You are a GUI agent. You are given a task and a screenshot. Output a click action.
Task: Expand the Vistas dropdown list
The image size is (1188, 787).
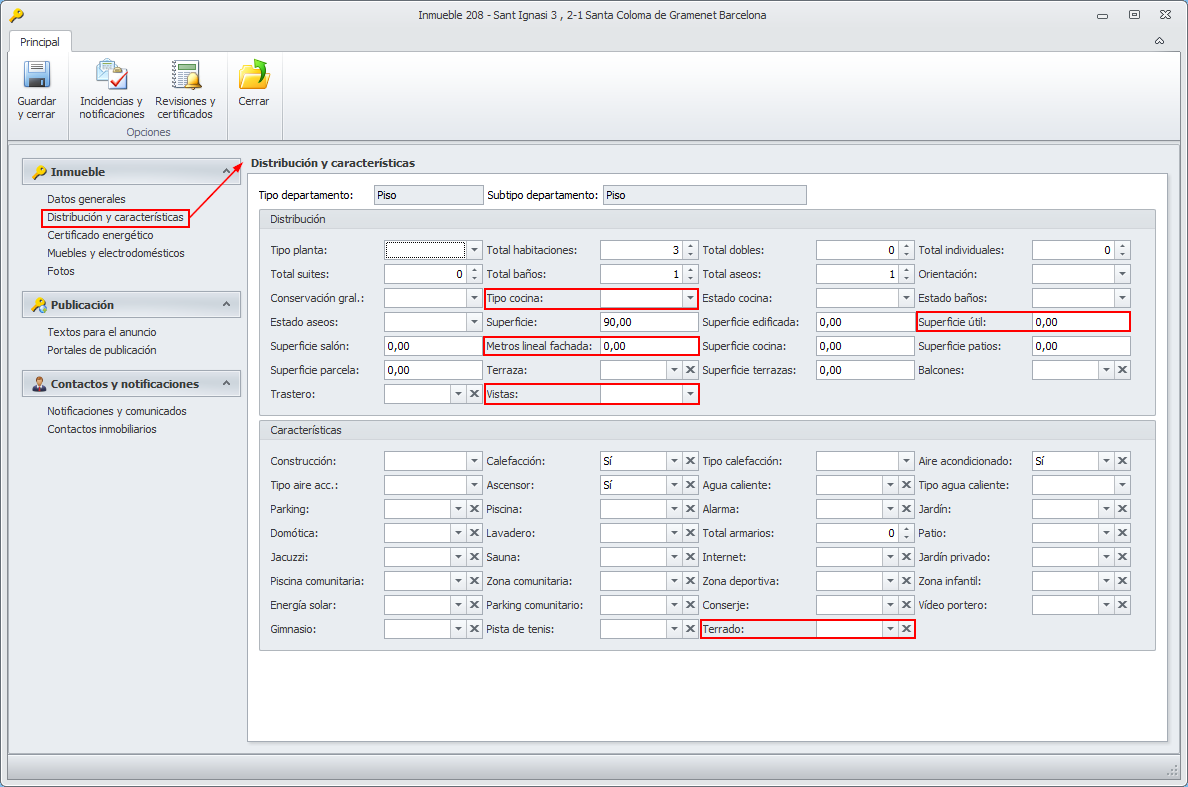coord(689,395)
